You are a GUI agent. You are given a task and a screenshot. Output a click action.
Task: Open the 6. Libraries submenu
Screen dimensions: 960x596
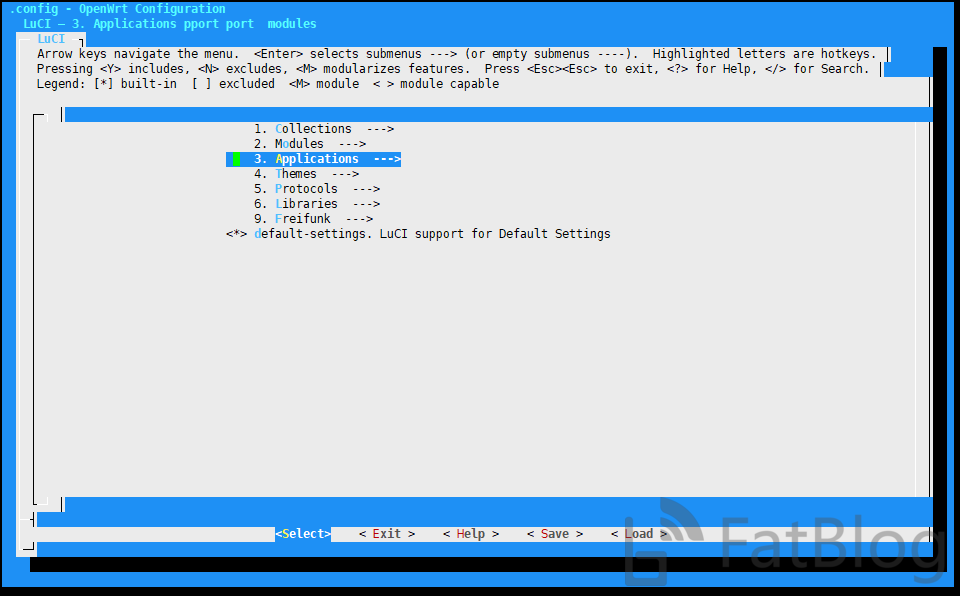(x=317, y=203)
